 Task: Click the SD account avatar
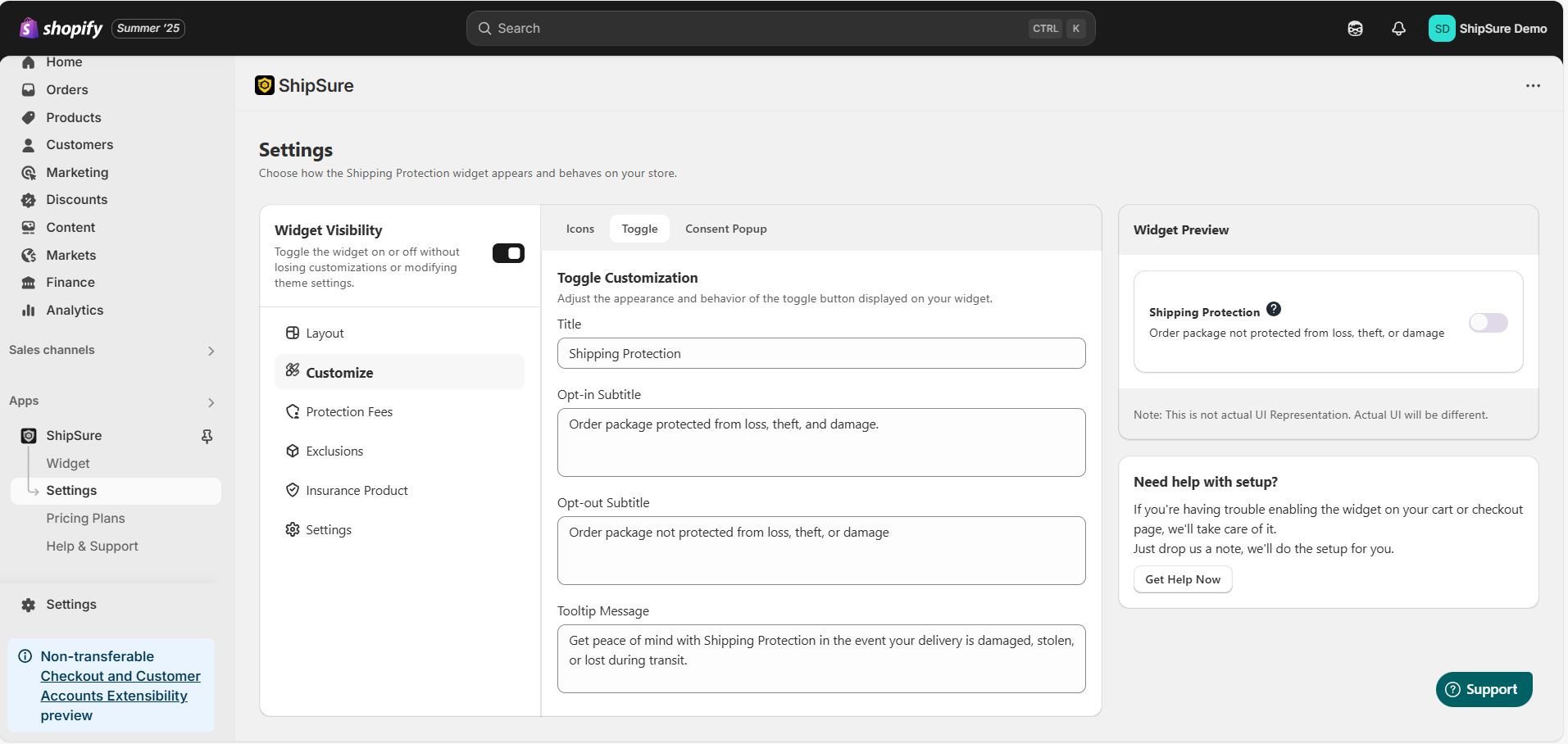pos(1442,29)
